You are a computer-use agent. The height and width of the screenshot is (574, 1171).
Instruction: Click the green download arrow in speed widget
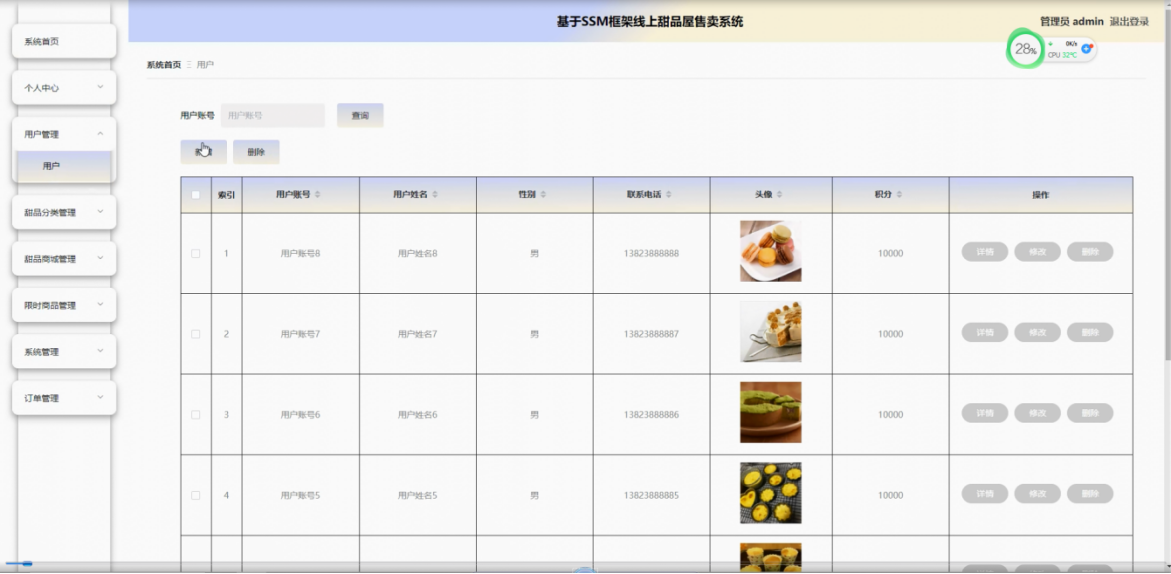click(1051, 44)
